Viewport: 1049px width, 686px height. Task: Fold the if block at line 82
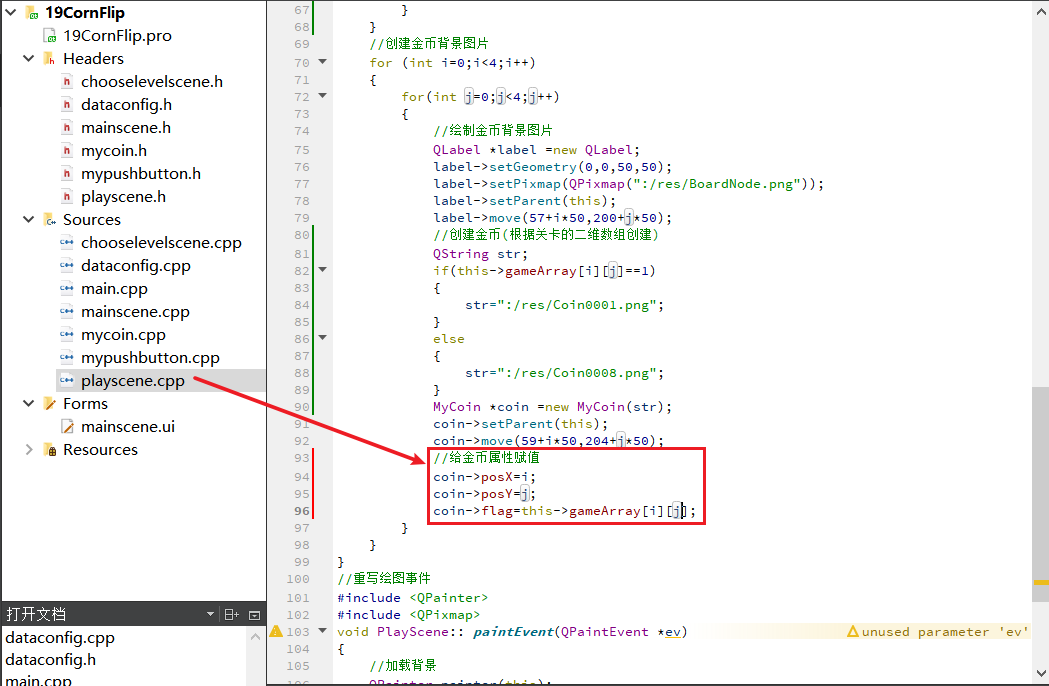322,270
